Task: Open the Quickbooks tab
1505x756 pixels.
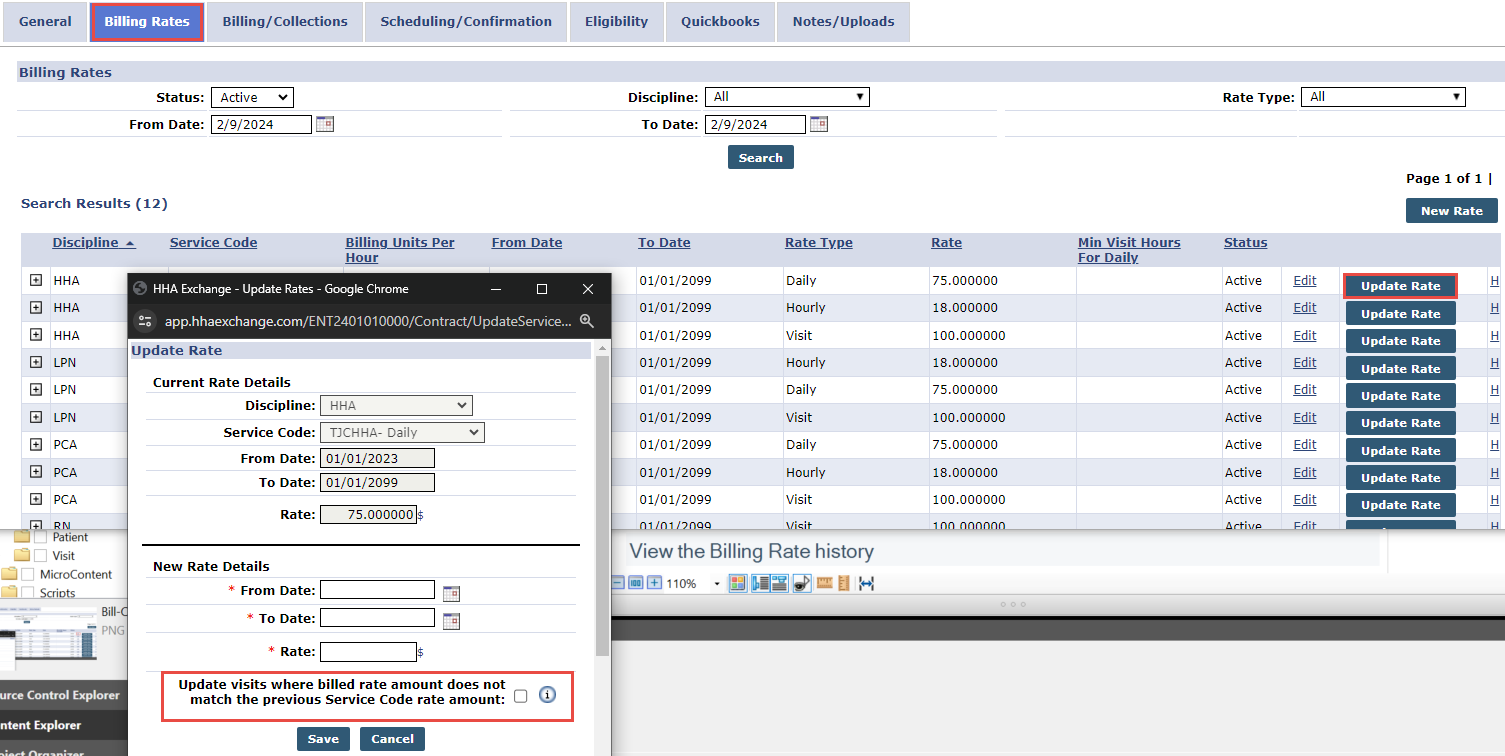Action: coord(720,21)
